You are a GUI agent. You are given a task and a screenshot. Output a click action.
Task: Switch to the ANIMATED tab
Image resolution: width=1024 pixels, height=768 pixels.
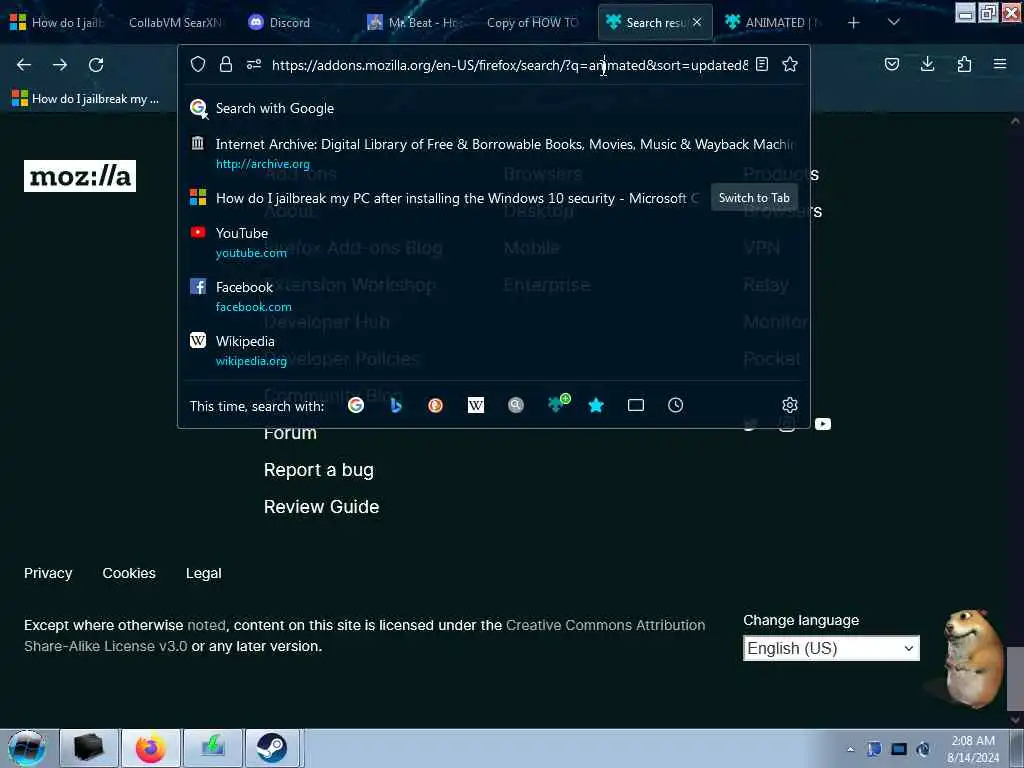(775, 22)
